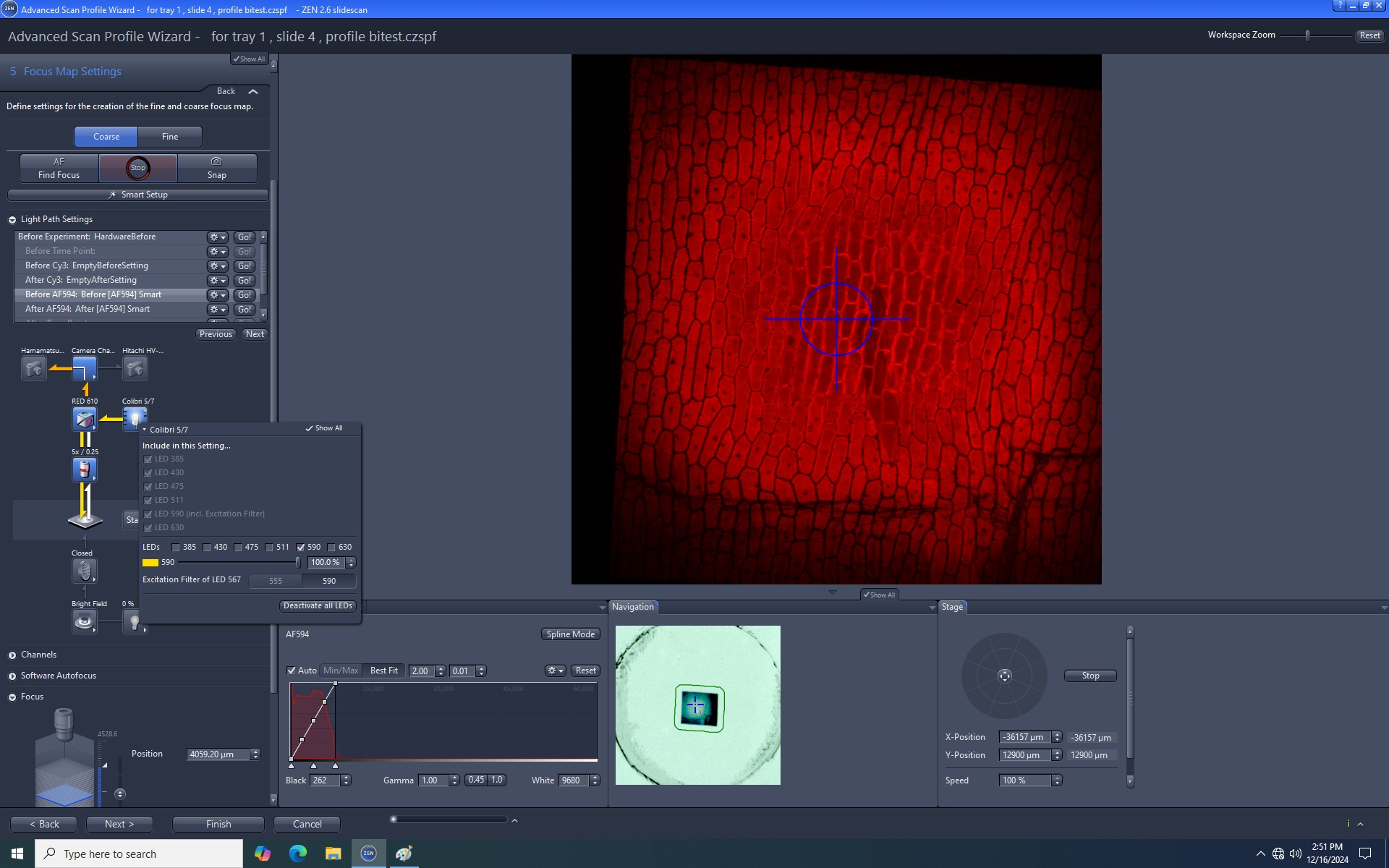The image size is (1389, 868).
Task: Collapse Light Path Settings section
Action: (x=12, y=220)
